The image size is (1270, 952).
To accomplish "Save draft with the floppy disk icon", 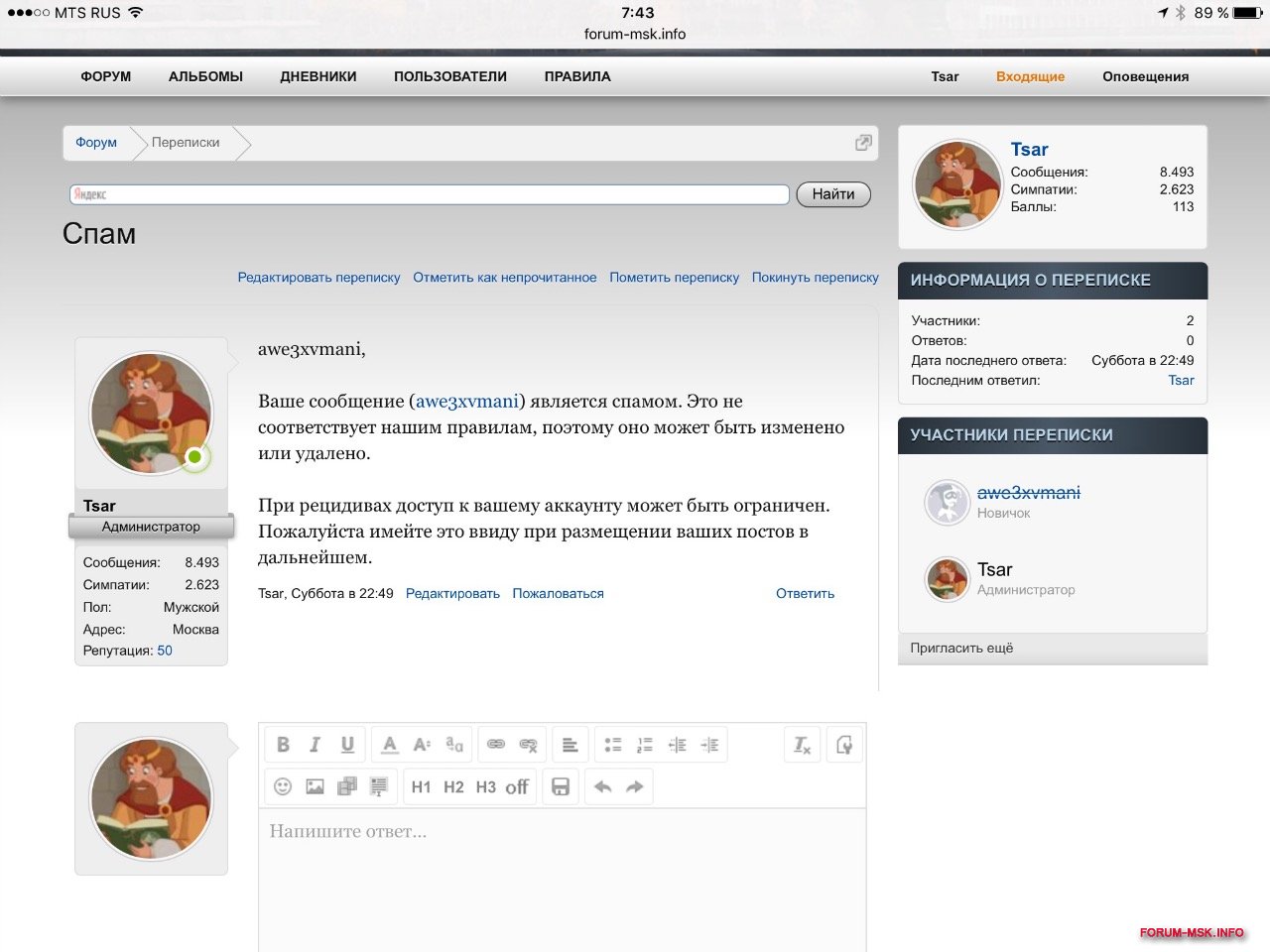I will click(x=561, y=786).
